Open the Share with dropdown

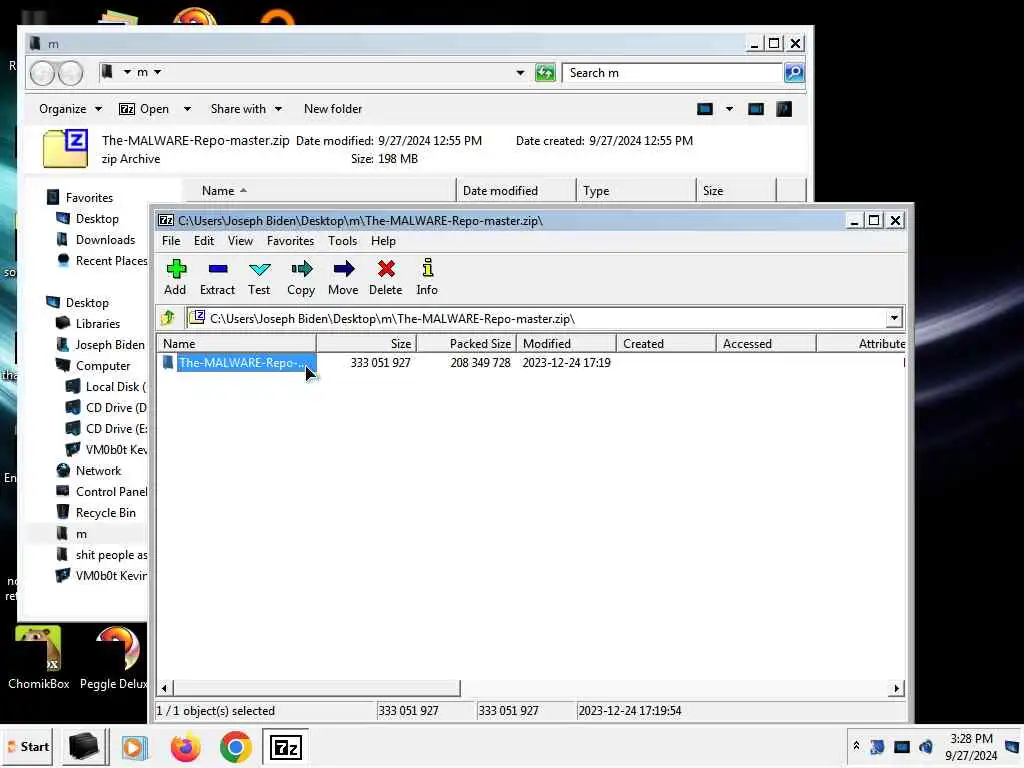246,109
